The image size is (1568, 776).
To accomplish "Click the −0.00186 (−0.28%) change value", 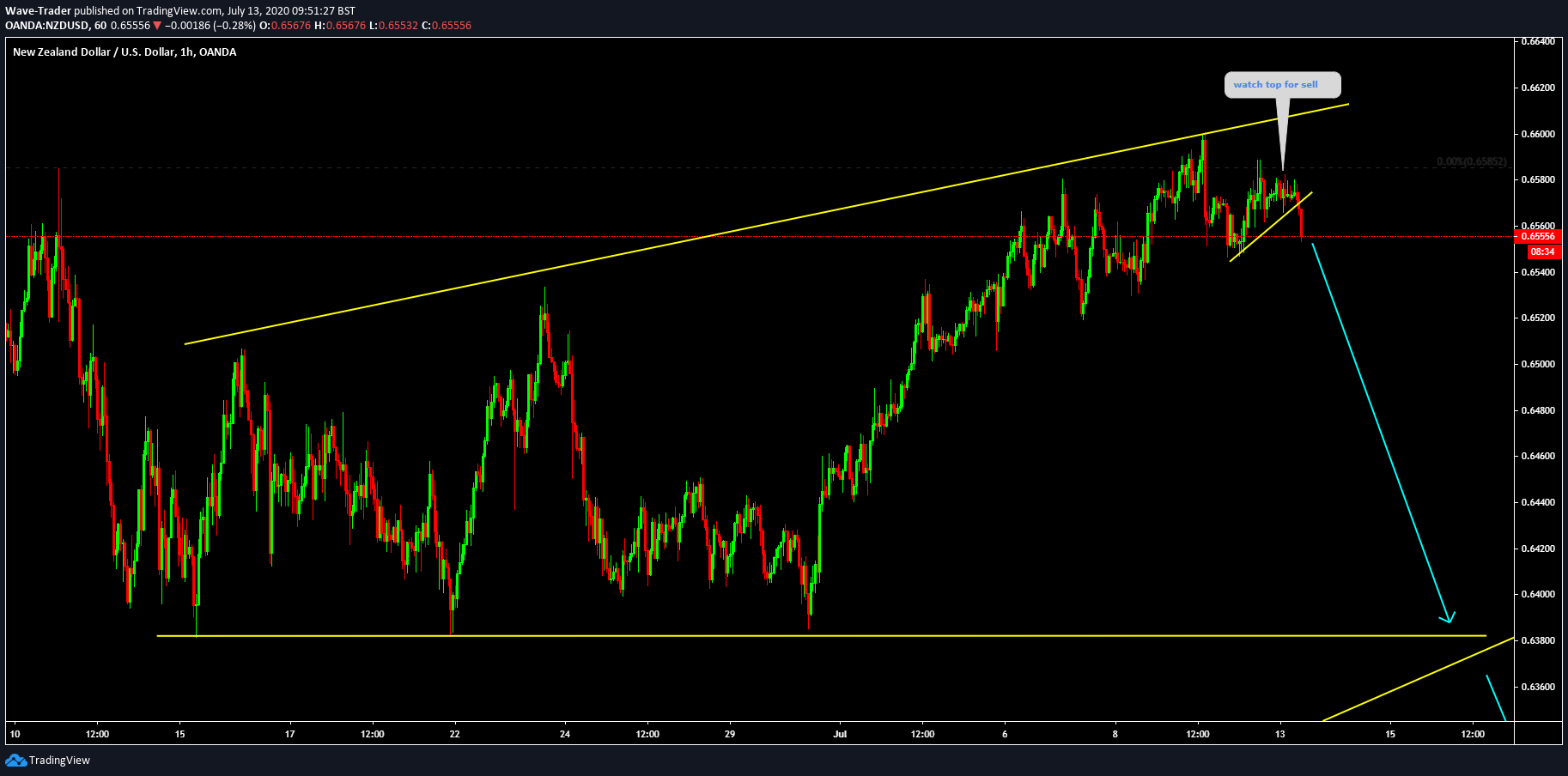I will [x=210, y=26].
